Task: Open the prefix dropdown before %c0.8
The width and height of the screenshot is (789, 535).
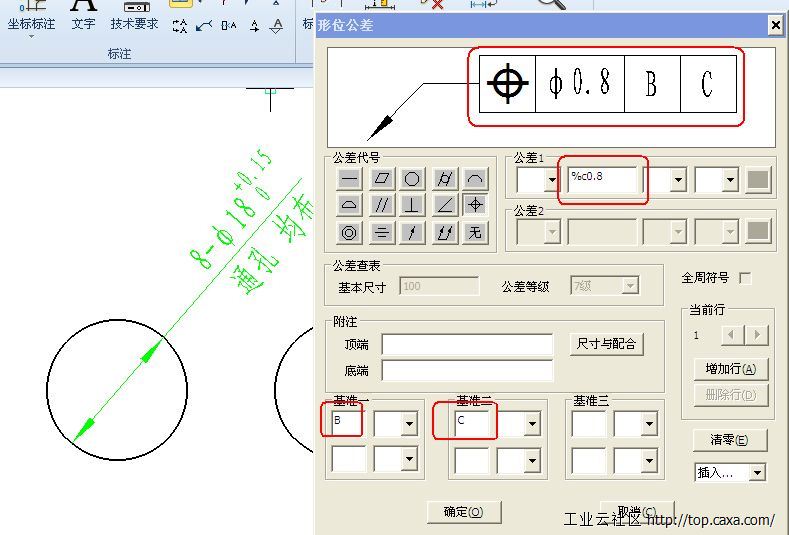Action: (x=553, y=180)
